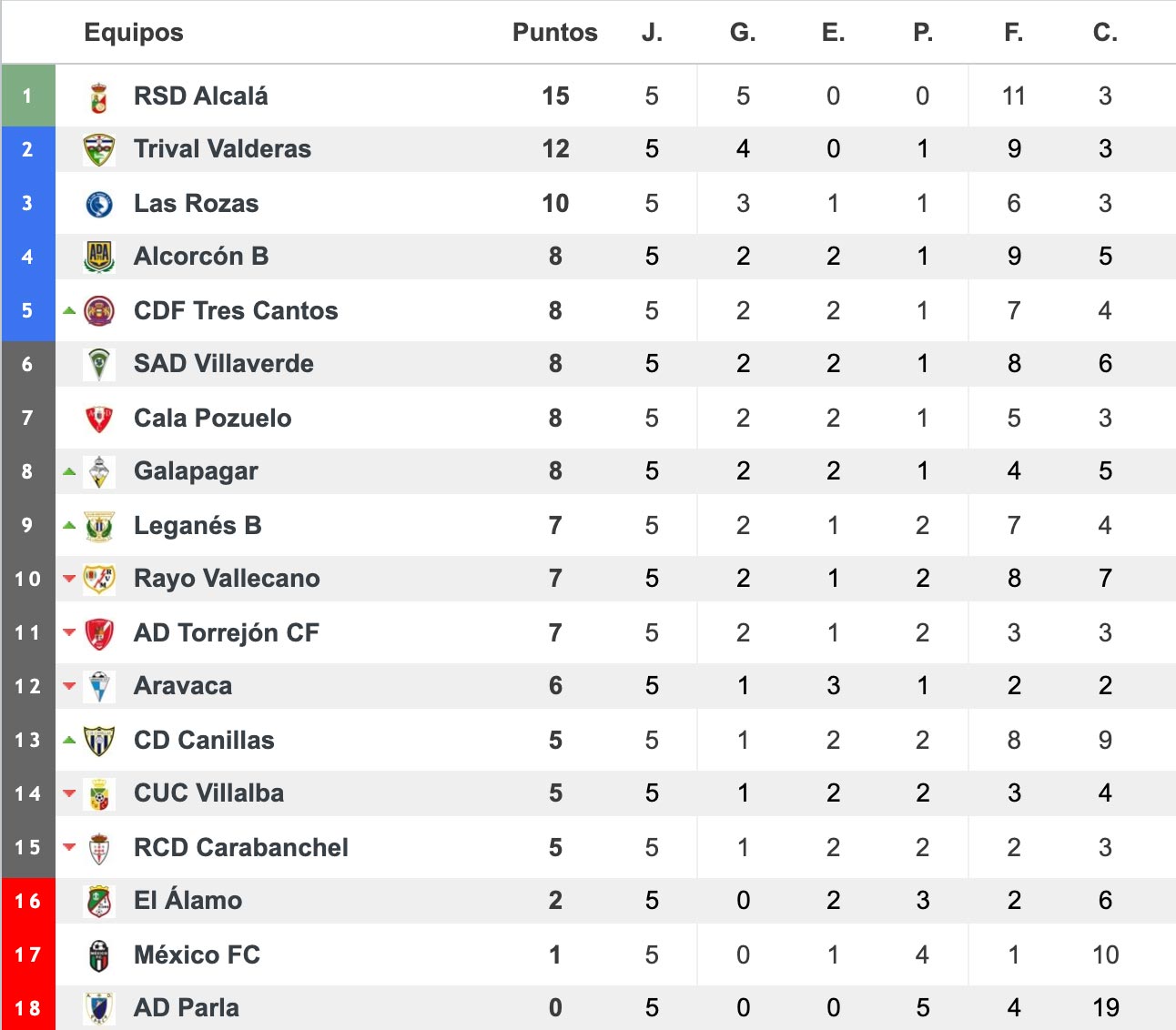This screenshot has width=1176, height=1030.
Task: Click the México FC team crest
Action: pos(99,955)
